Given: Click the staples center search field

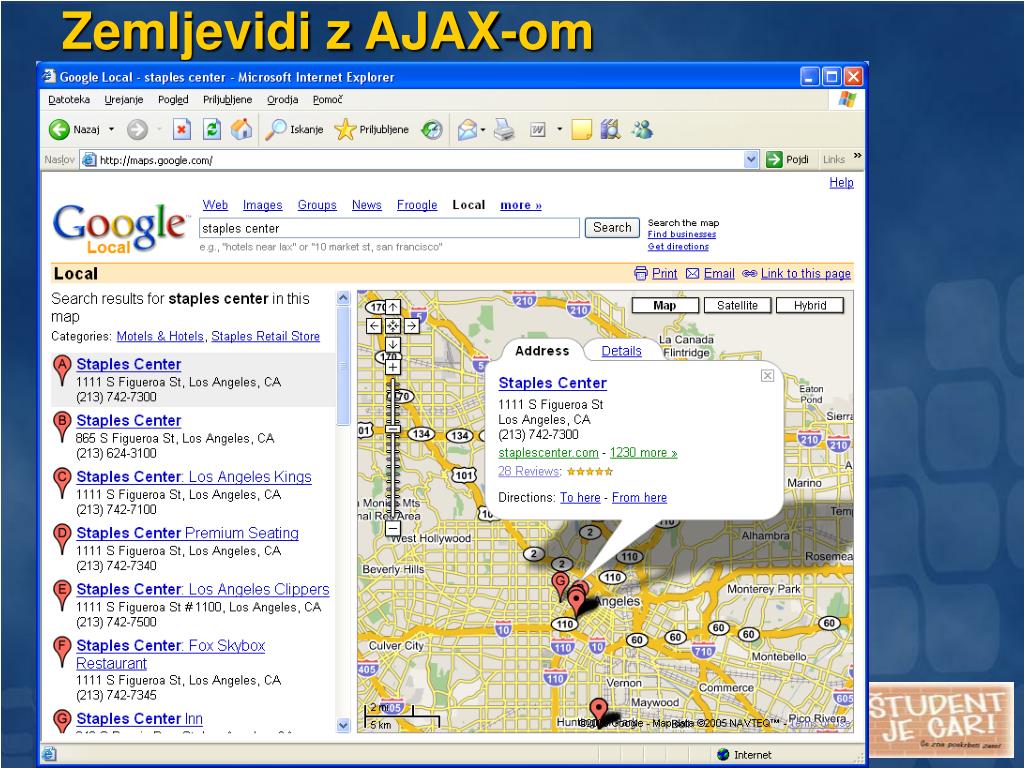Looking at the screenshot, I should coord(389,229).
